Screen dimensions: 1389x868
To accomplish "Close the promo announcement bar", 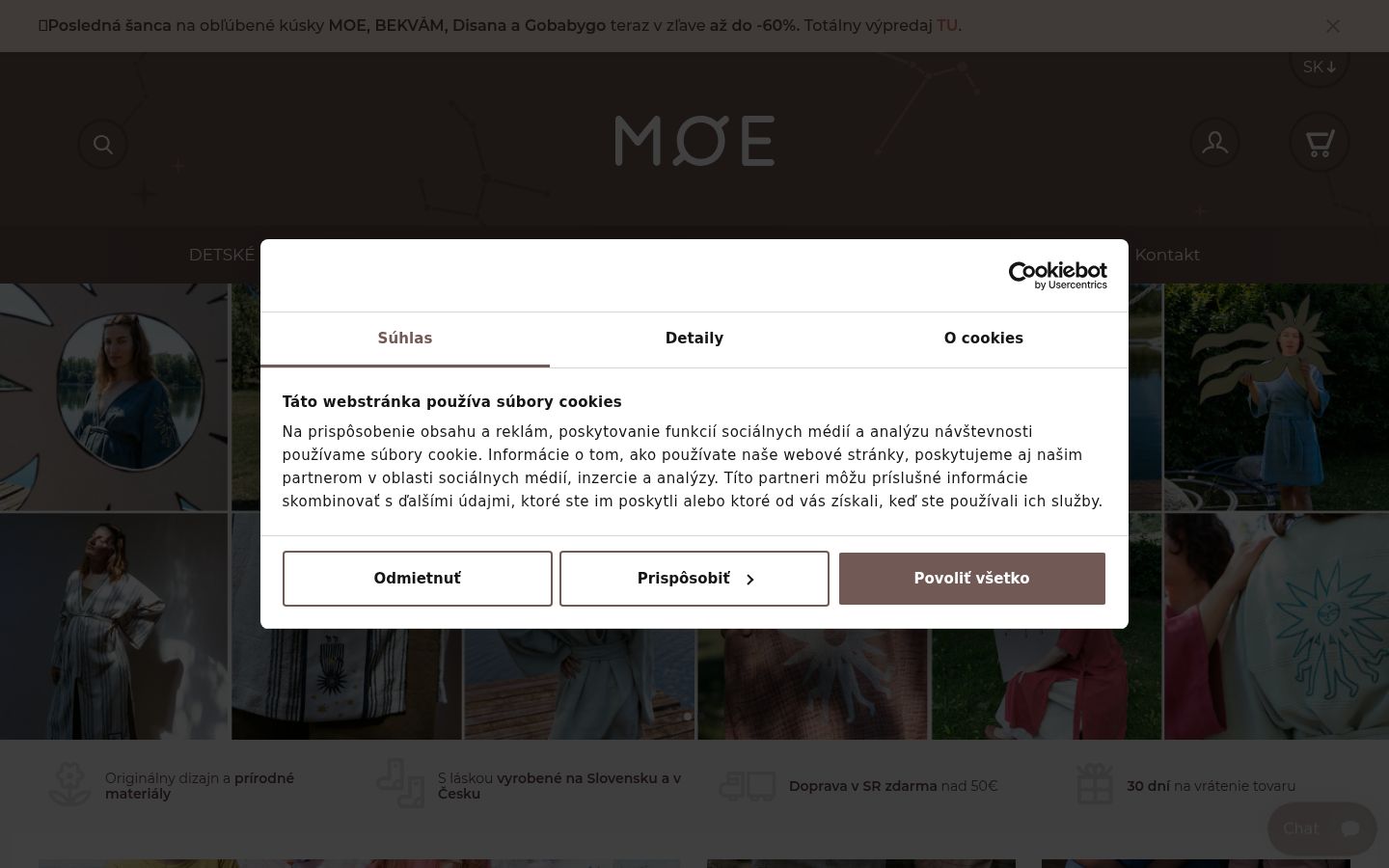I will click(x=1333, y=26).
